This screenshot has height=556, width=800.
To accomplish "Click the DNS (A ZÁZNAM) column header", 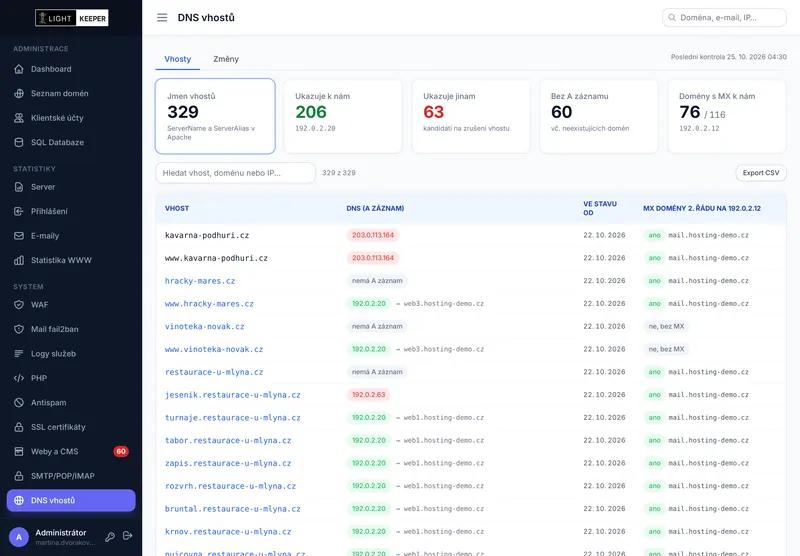I will (x=375, y=208).
